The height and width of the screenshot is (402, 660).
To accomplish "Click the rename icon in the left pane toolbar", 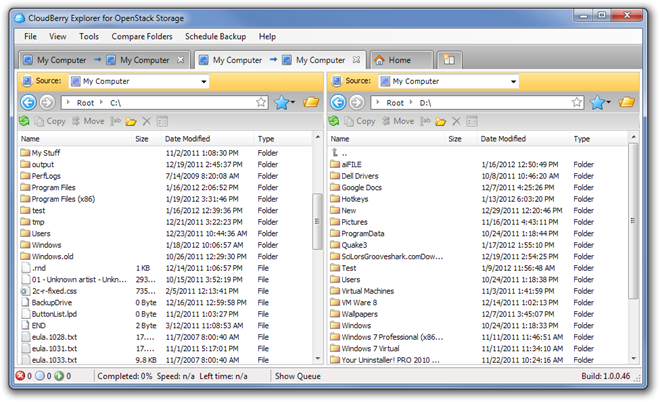I will (115, 121).
